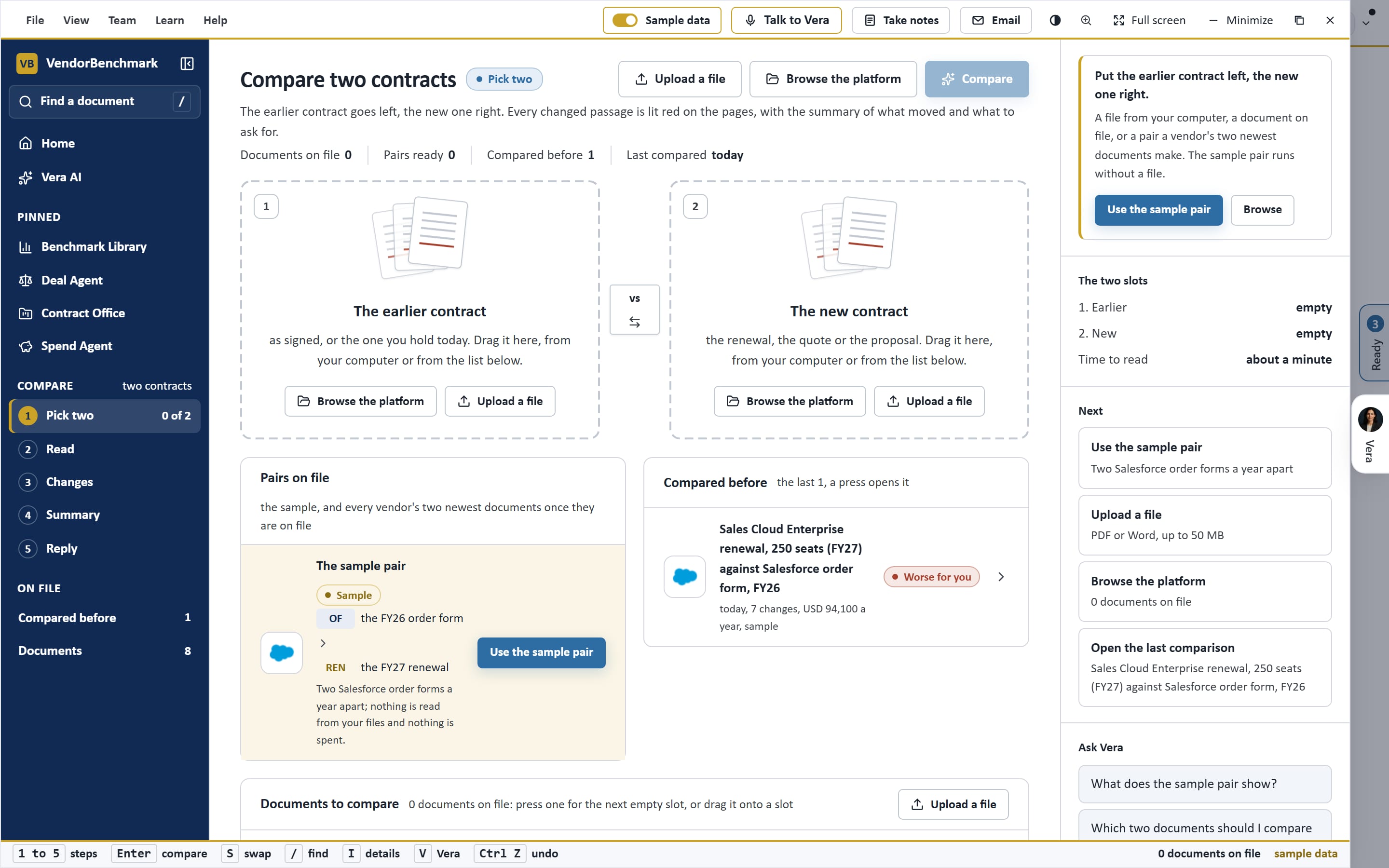Click the swap arrows between the two slots

click(634, 322)
